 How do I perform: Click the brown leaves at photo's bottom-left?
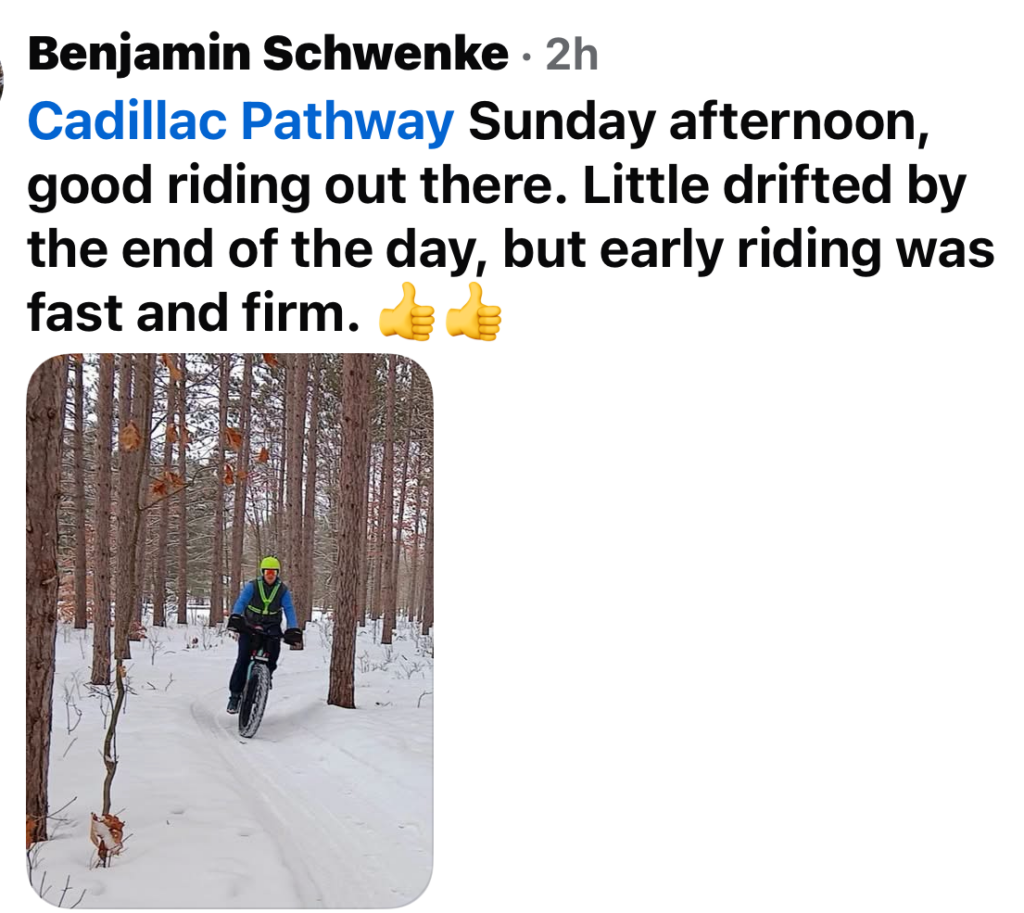[106, 830]
